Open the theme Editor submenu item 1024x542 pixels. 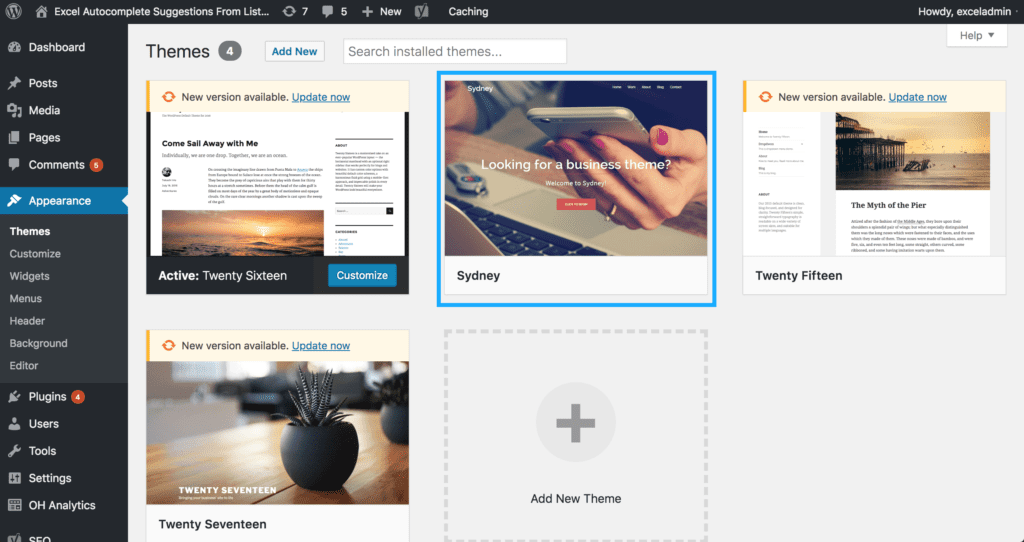pyautogui.click(x=24, y=366)
